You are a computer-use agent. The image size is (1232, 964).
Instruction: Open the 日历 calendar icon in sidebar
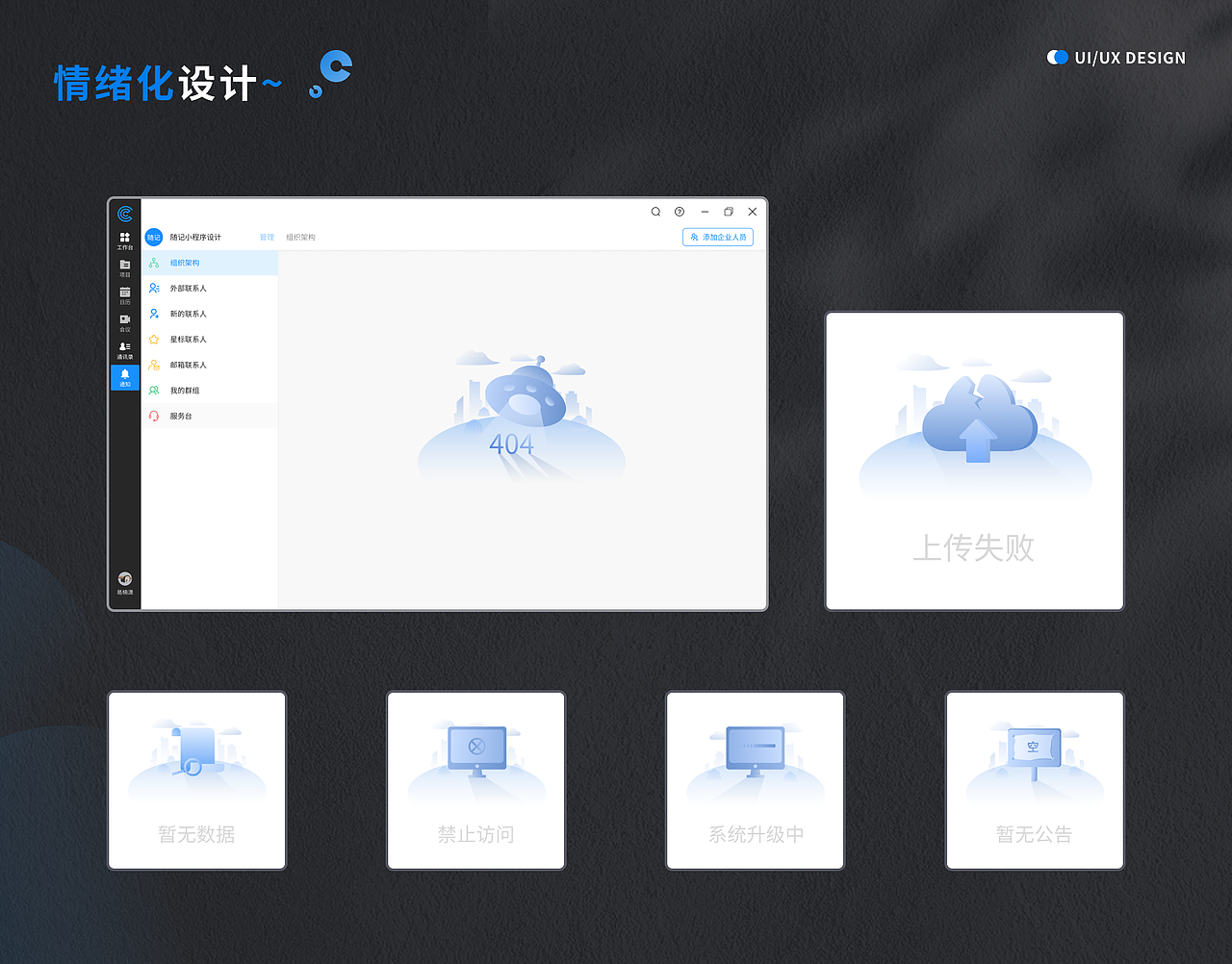[124, 292]
